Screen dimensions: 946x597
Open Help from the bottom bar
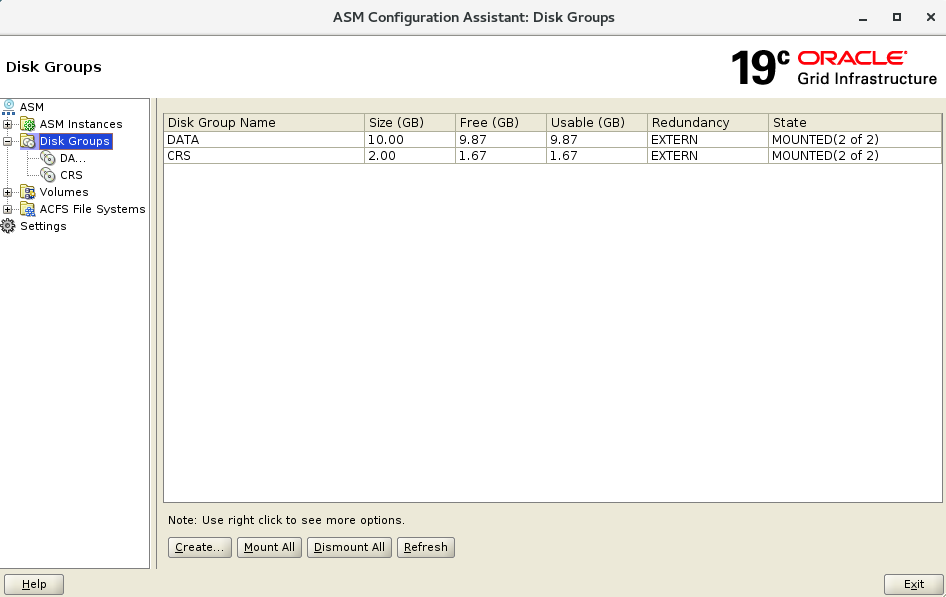click(x=34, y=584)
